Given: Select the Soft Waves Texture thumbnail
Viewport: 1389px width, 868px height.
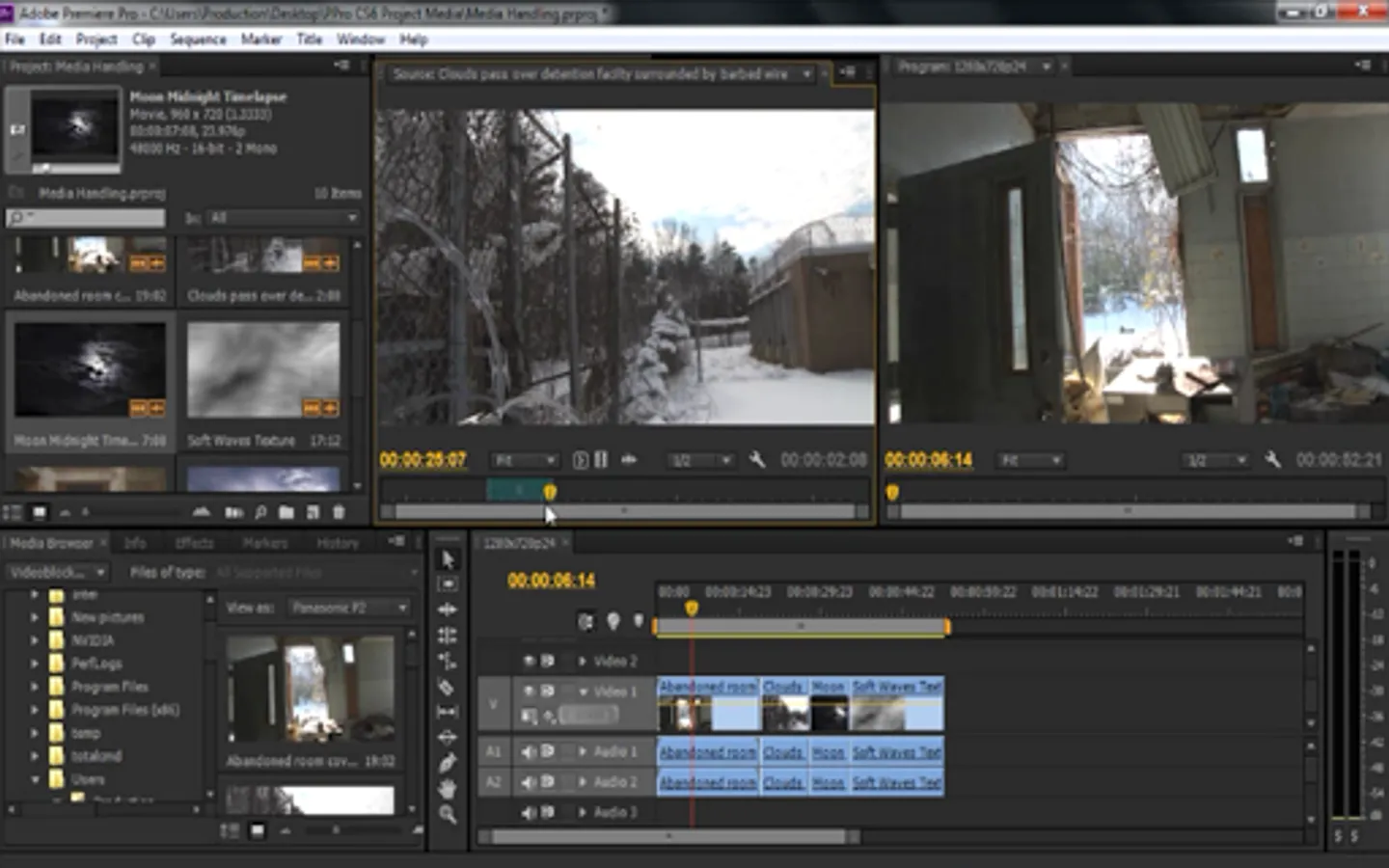Looking at the screenshot, I should (x=262, y=371).
